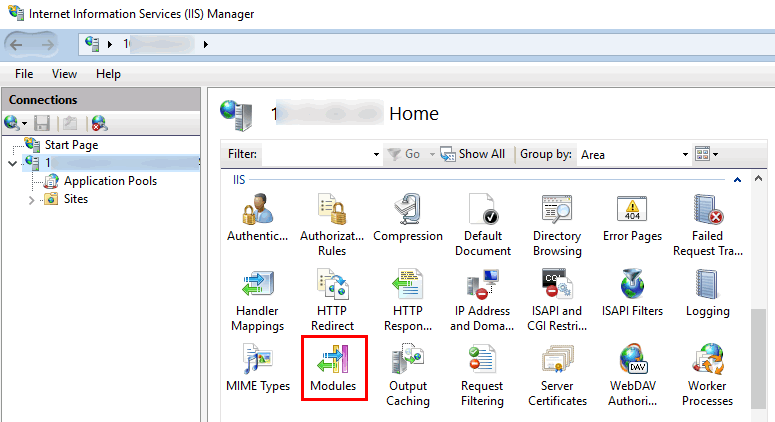Click the Back navigation button
Viewport: 775px width, 422px height.
16,45
